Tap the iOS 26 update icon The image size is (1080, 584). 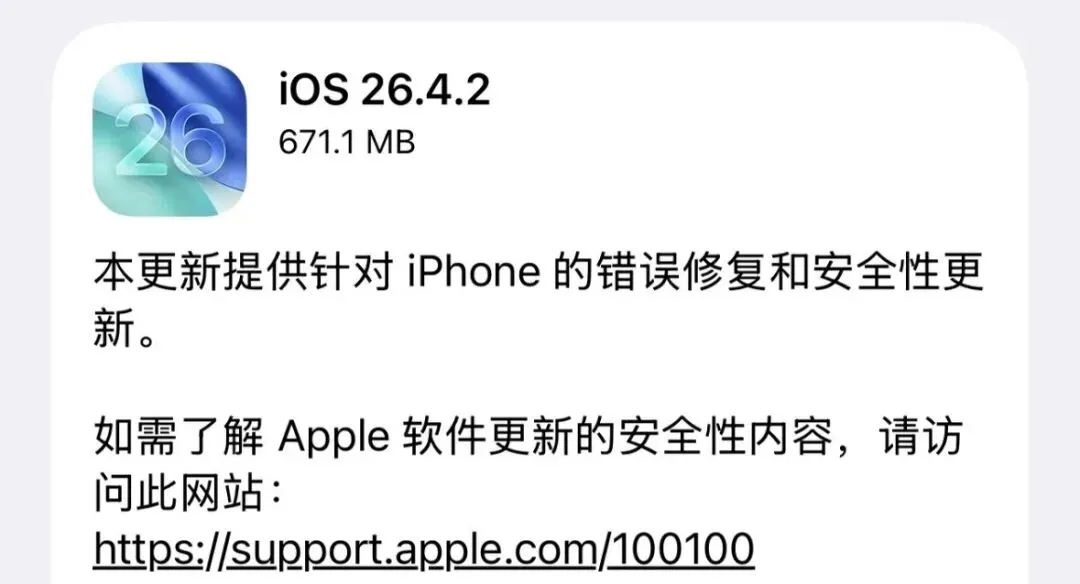[x=169, y=138]
